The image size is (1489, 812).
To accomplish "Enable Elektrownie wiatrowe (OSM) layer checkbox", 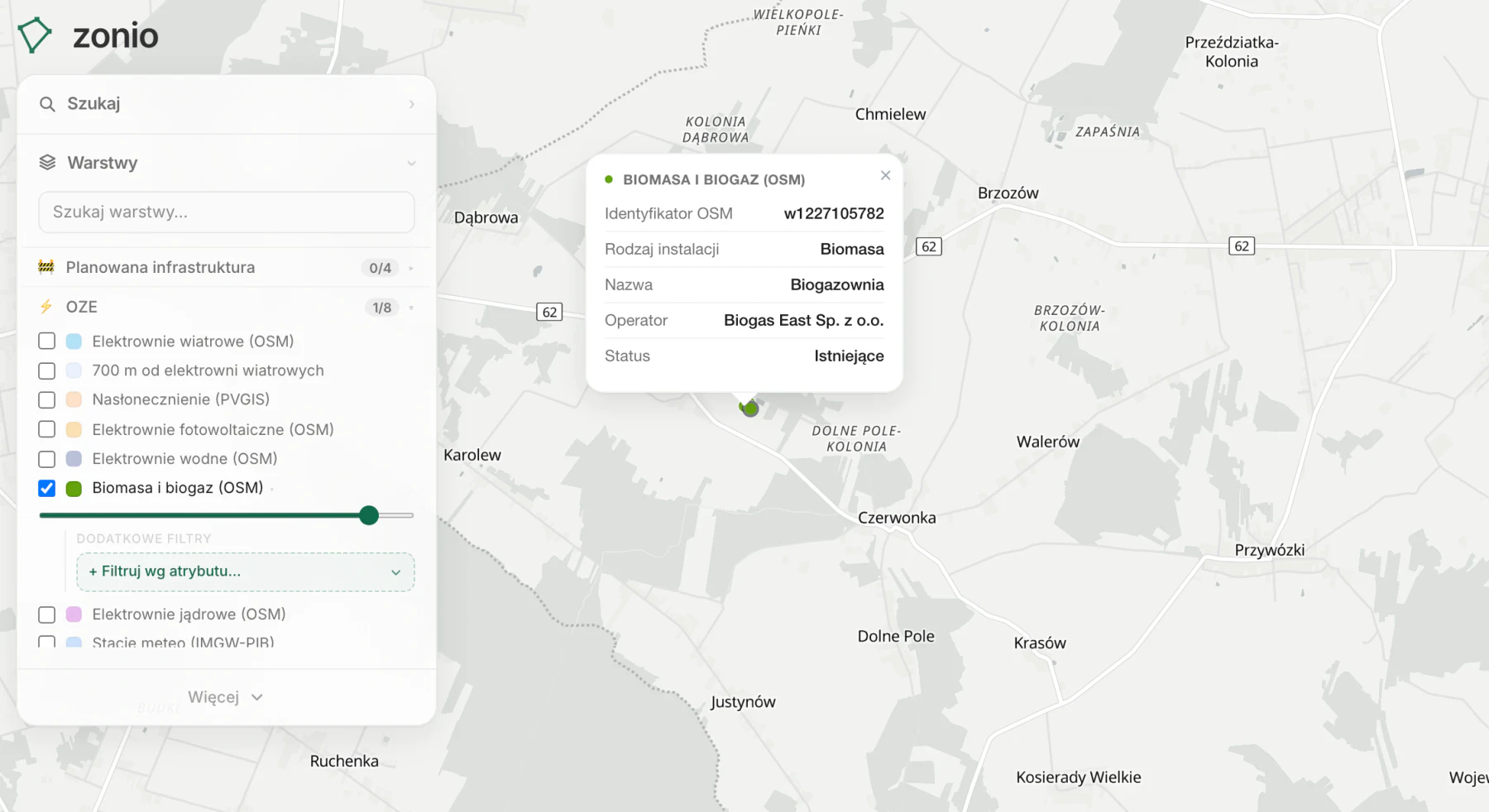I will [x=47, y=341].
